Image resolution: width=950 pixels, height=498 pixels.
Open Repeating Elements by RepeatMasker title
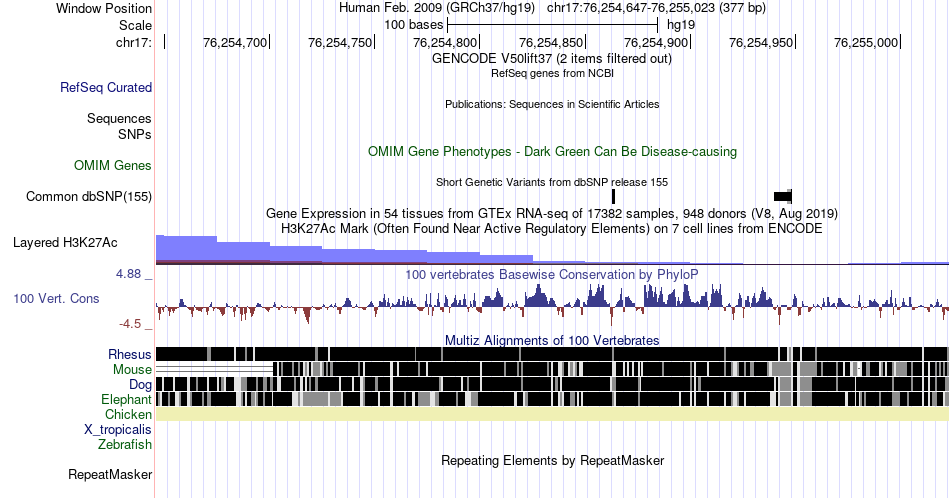tap(552, 460)
